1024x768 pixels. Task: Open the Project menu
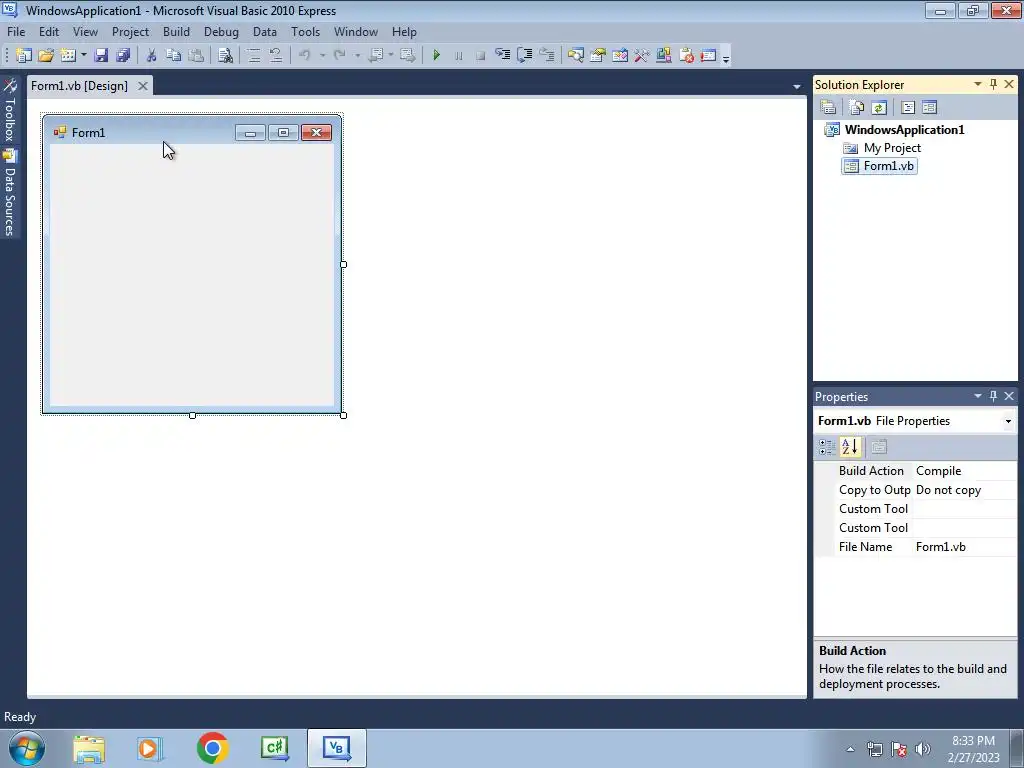[130, 32]
